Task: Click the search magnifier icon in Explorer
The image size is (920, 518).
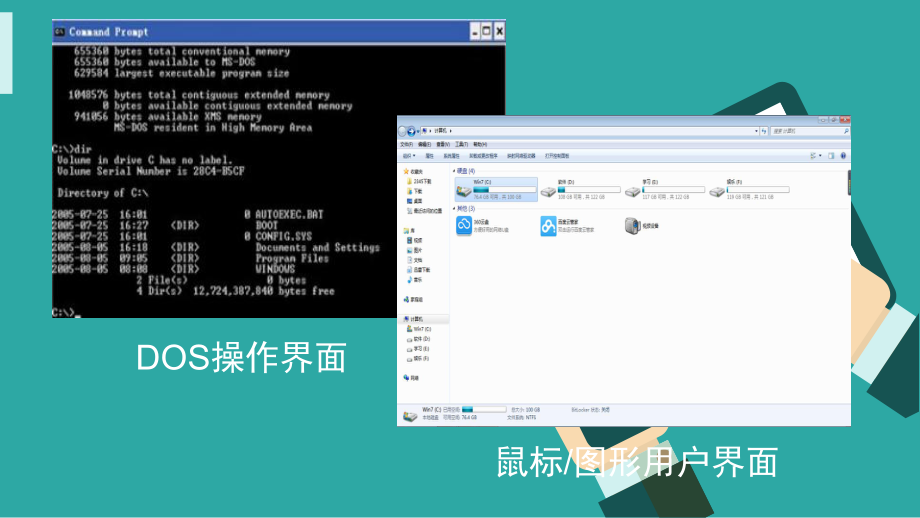Action: (846, 131)
